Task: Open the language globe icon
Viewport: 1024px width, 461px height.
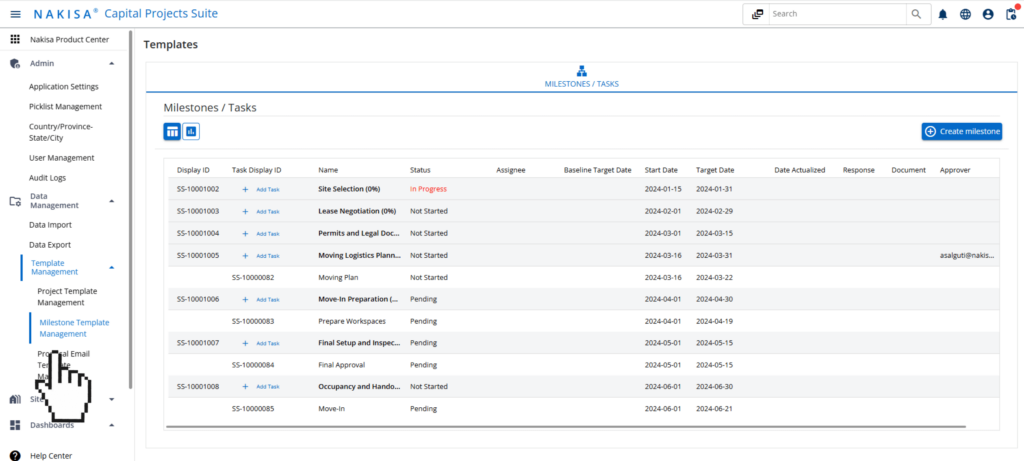Action: [965, 14]
